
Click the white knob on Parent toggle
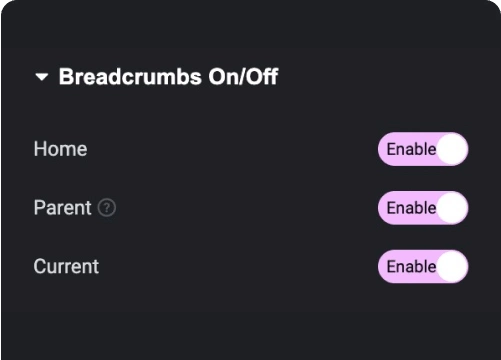[452, 208]
